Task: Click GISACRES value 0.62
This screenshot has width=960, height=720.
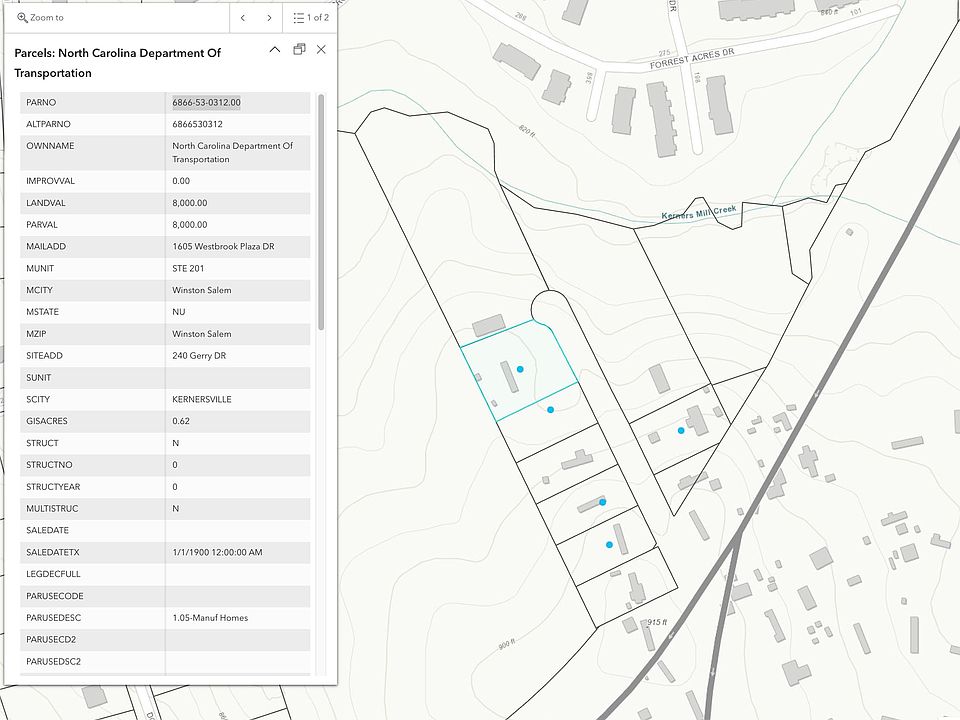Action: tap(181, 421)
